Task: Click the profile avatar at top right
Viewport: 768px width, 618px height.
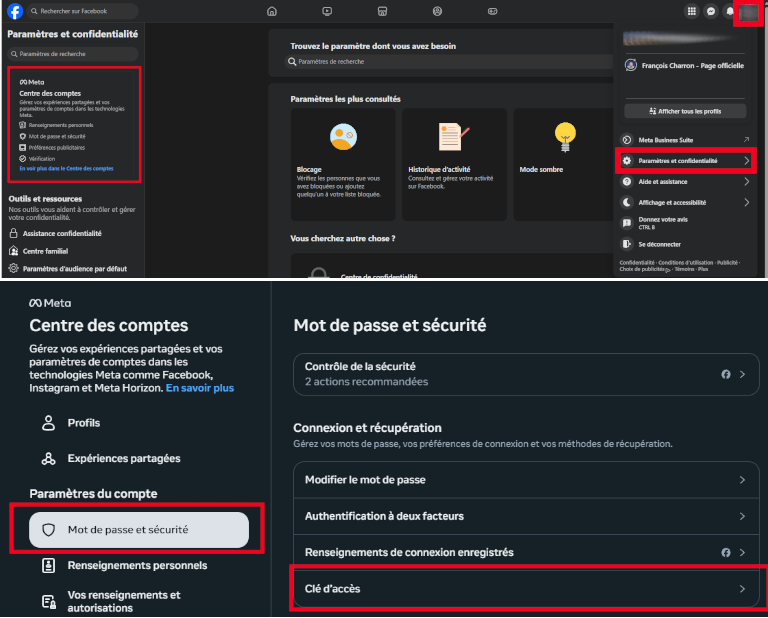Action: click(x=748, y=12)
